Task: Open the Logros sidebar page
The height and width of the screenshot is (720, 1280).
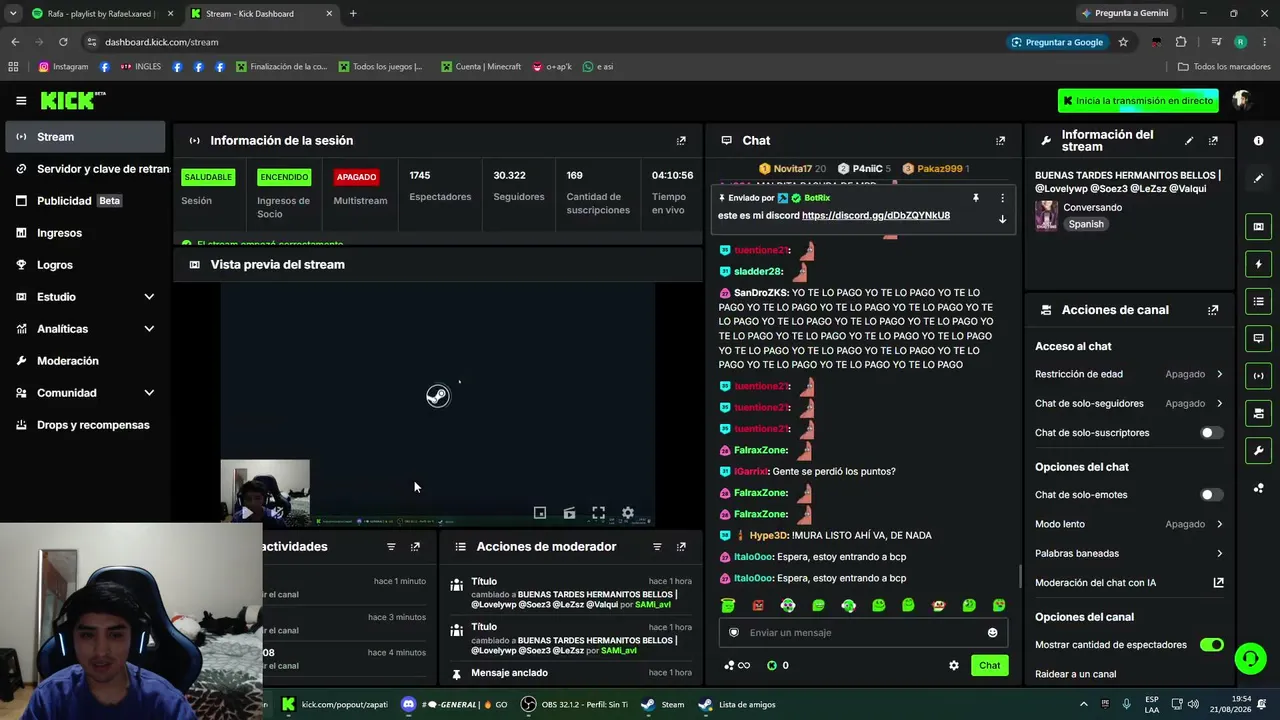Action: pos(85,265)
